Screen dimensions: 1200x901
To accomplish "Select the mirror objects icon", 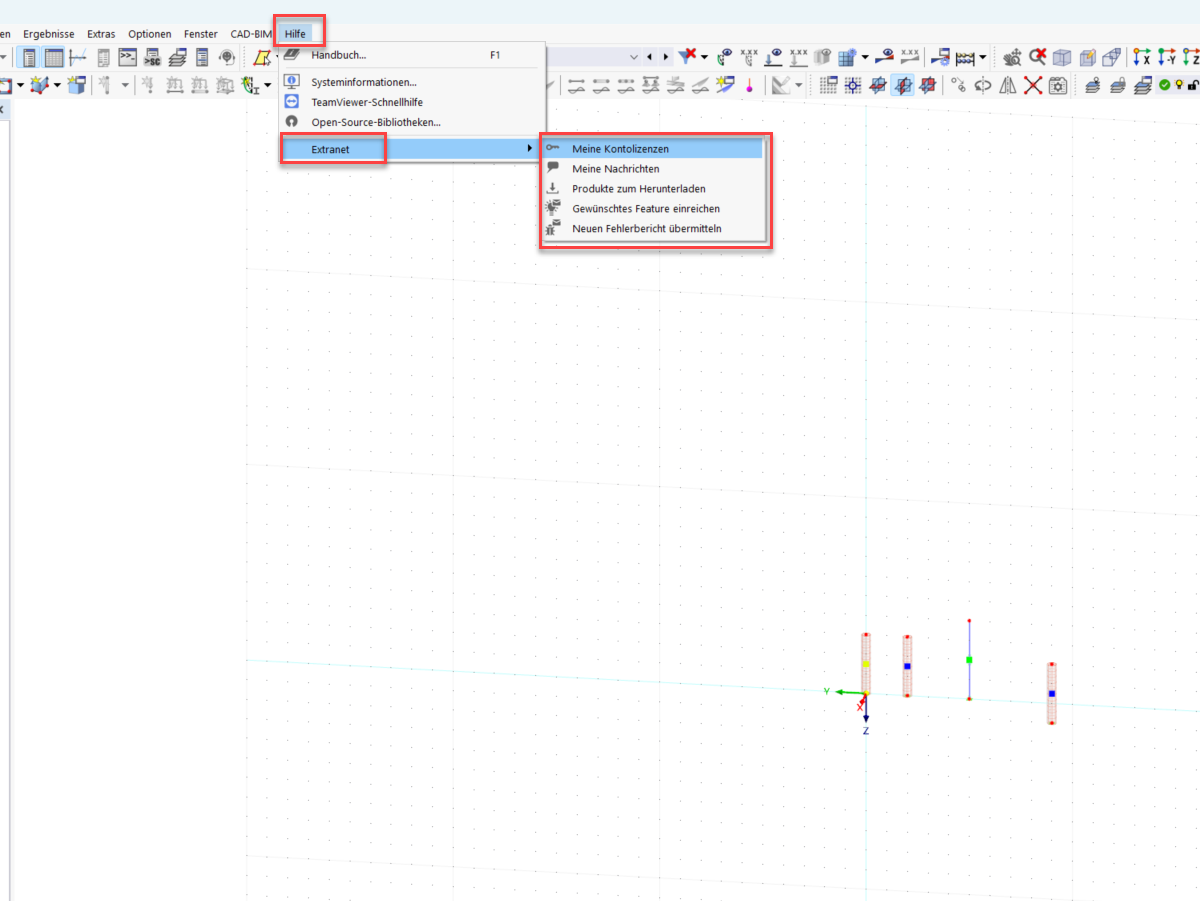I will point(1007,86).
